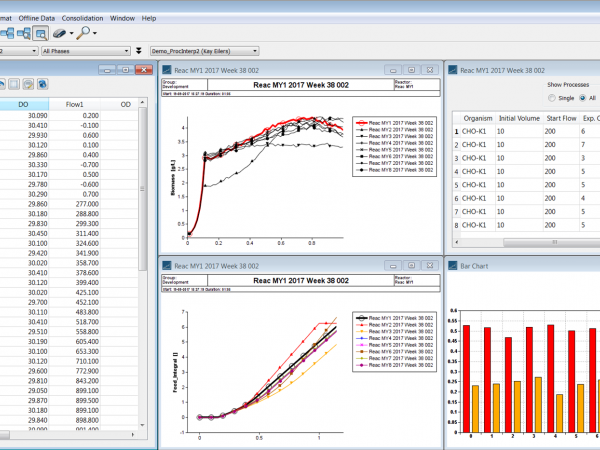
Task: Click Start Flow cell in row 3
Action: point(561,158)
